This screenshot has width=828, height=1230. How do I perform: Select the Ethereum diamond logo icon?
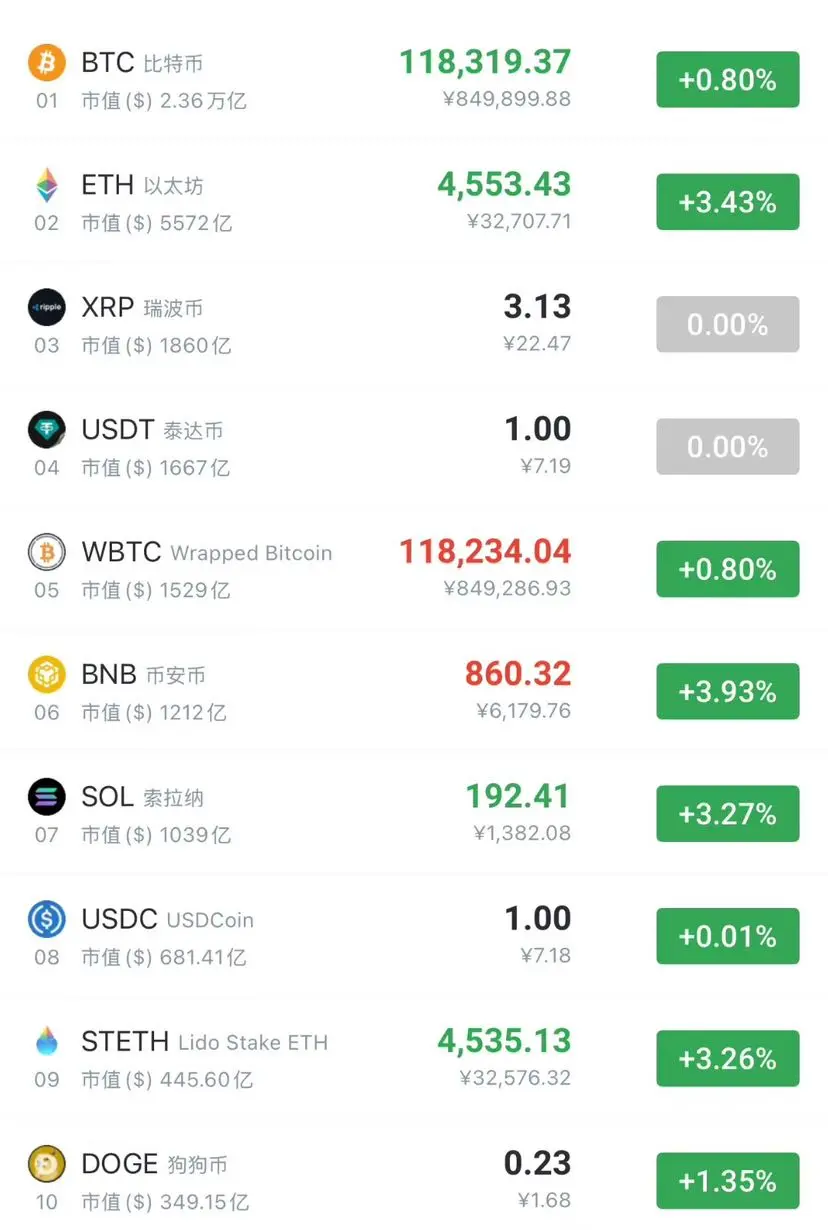[x=47, y=185]
